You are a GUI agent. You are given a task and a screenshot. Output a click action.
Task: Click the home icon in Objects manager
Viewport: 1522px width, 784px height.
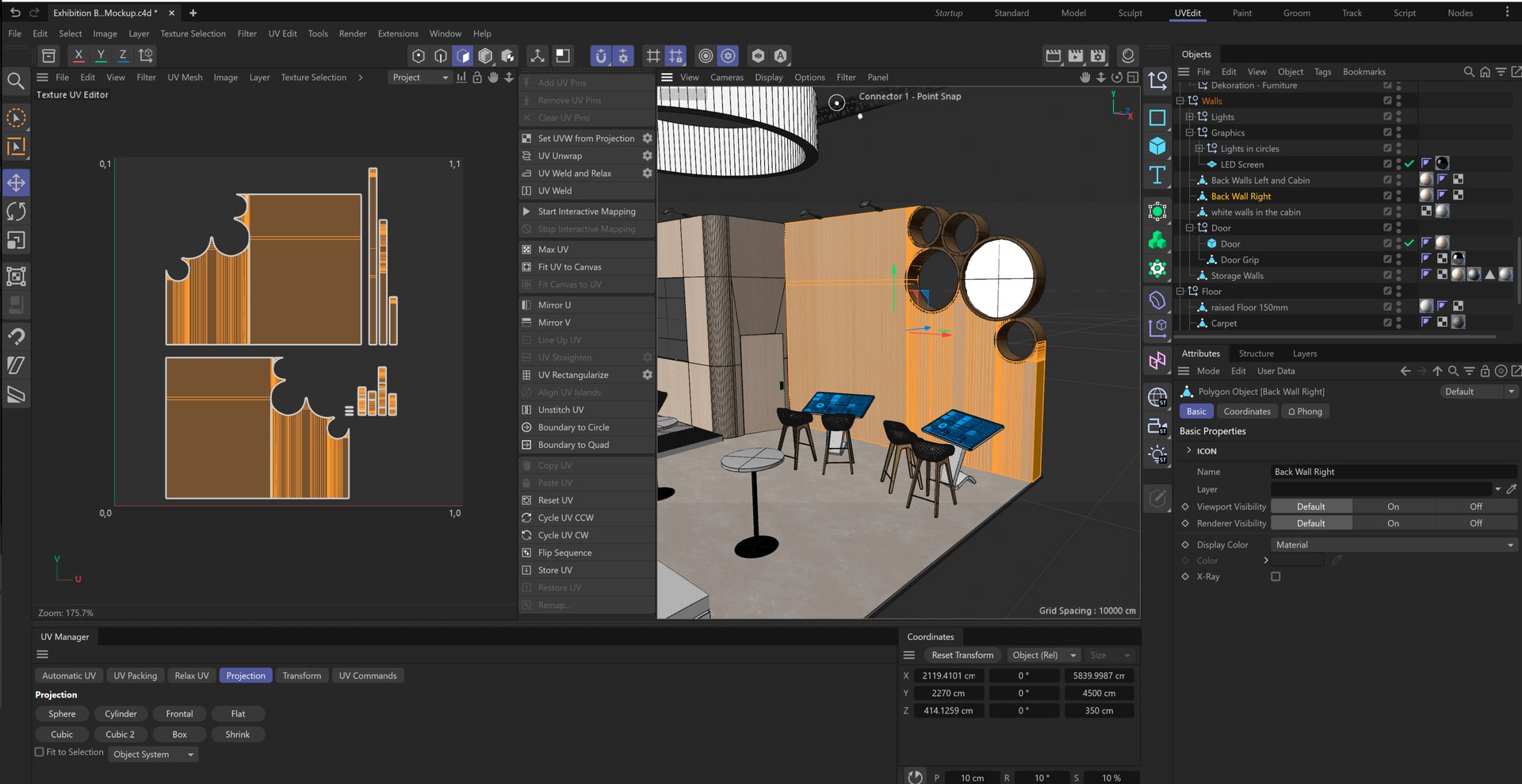[x=1485, y=72]
